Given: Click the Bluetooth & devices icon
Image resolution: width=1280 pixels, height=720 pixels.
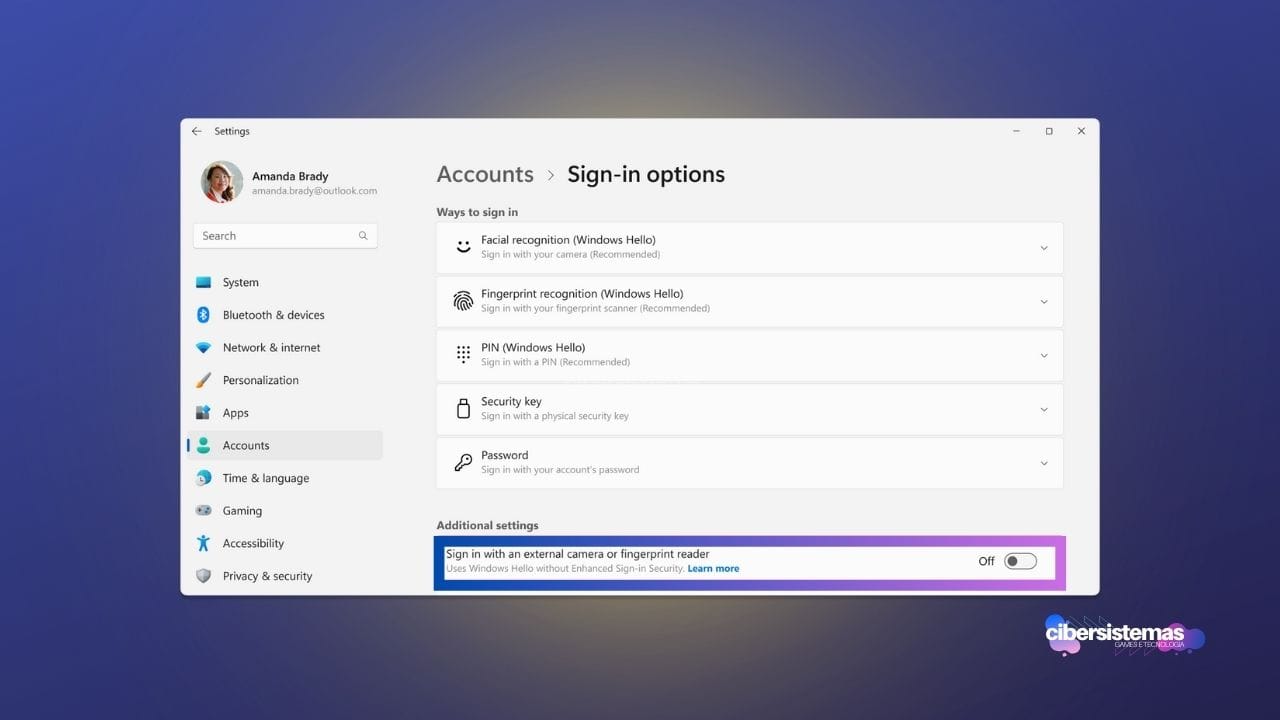Looking at the screenshot, I should [x=203, y=315].
